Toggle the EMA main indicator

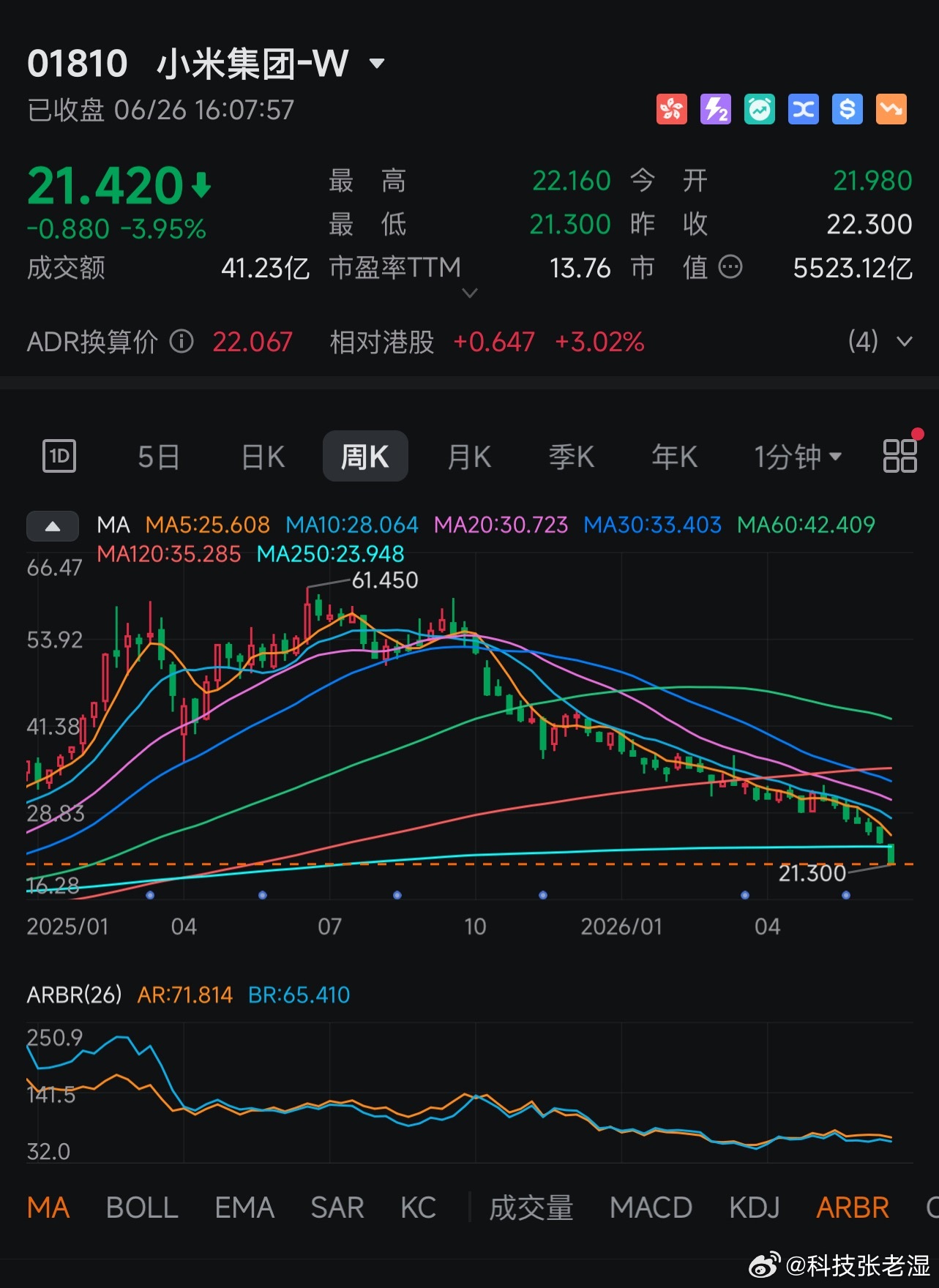coord(244,1207)
